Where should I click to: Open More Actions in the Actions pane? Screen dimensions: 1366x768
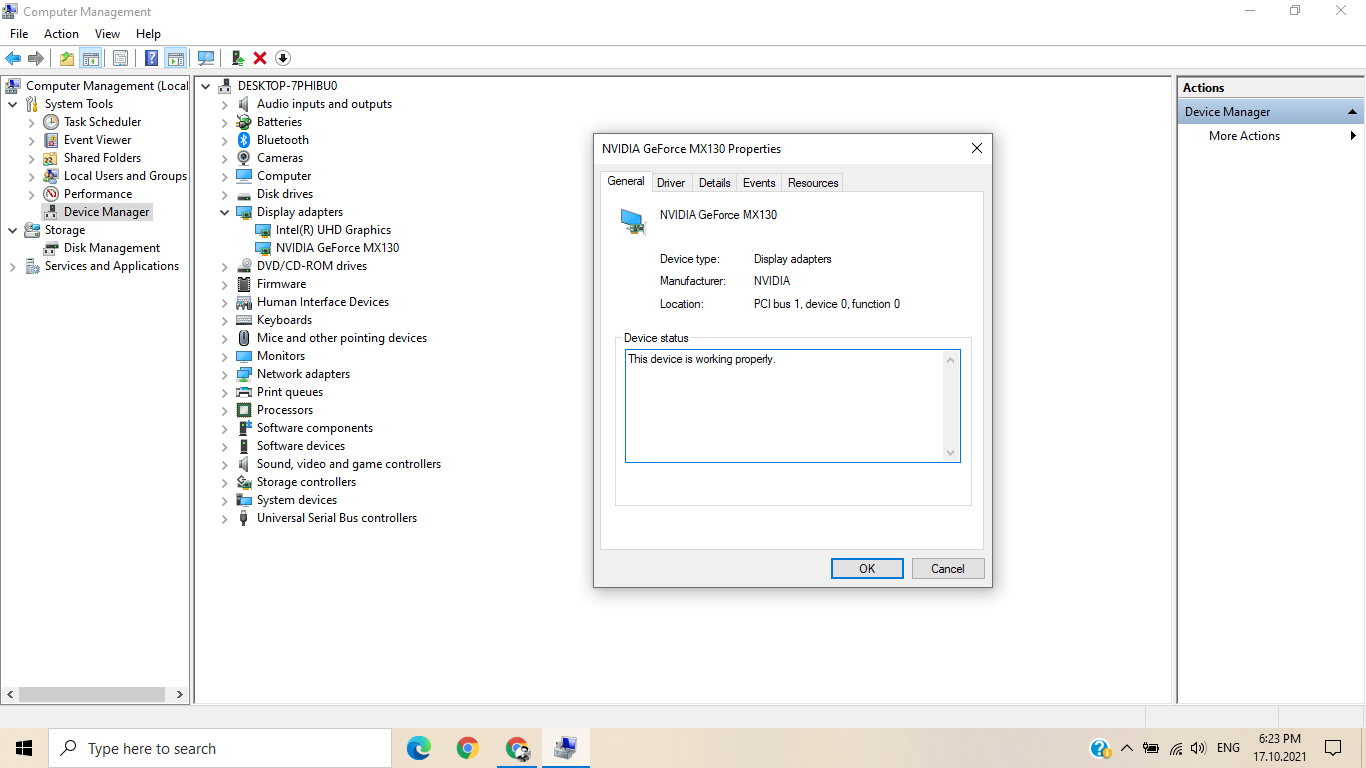1244,136
